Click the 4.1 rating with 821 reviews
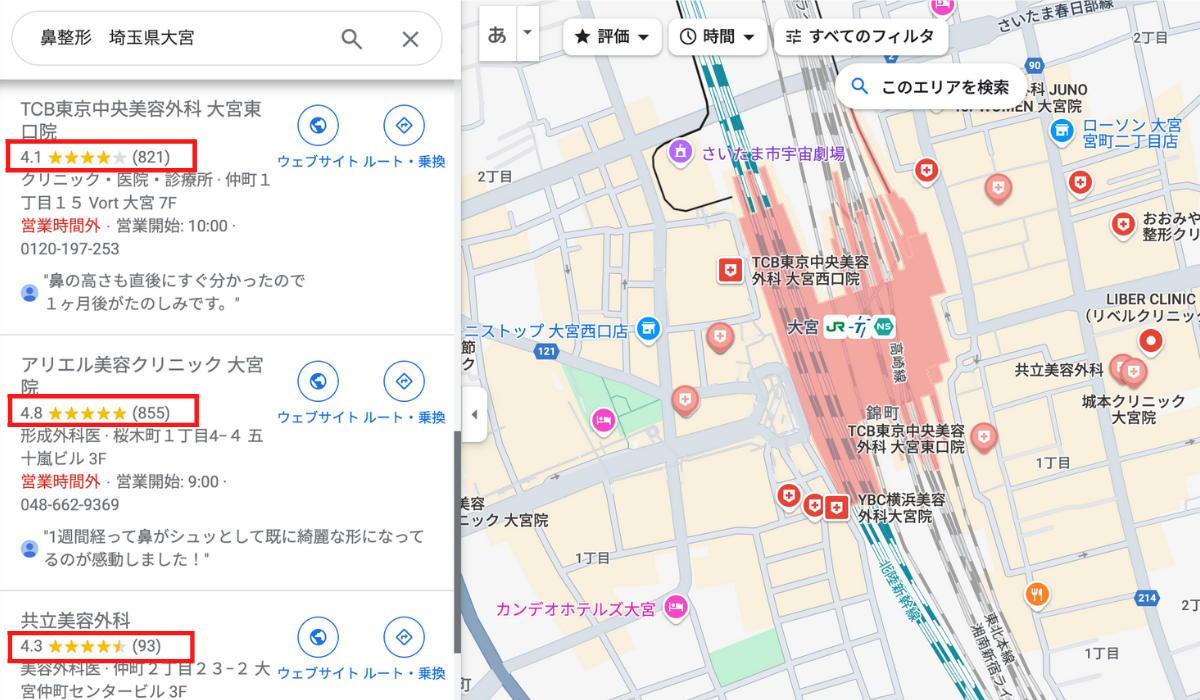 point(95,157)
